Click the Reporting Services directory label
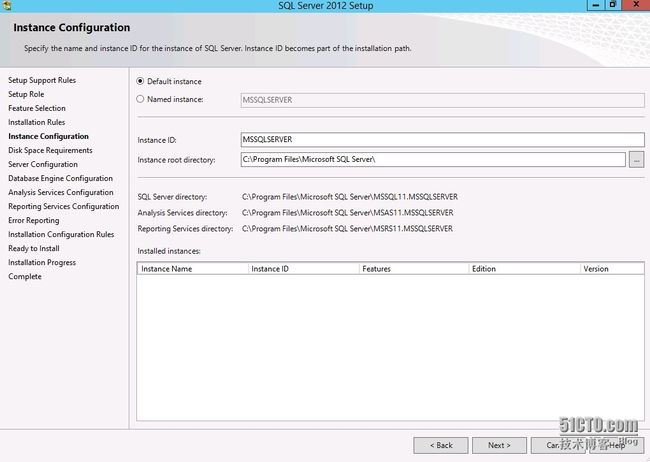The width and height of the screenshot is (650, 462). [x=185, y=229]
